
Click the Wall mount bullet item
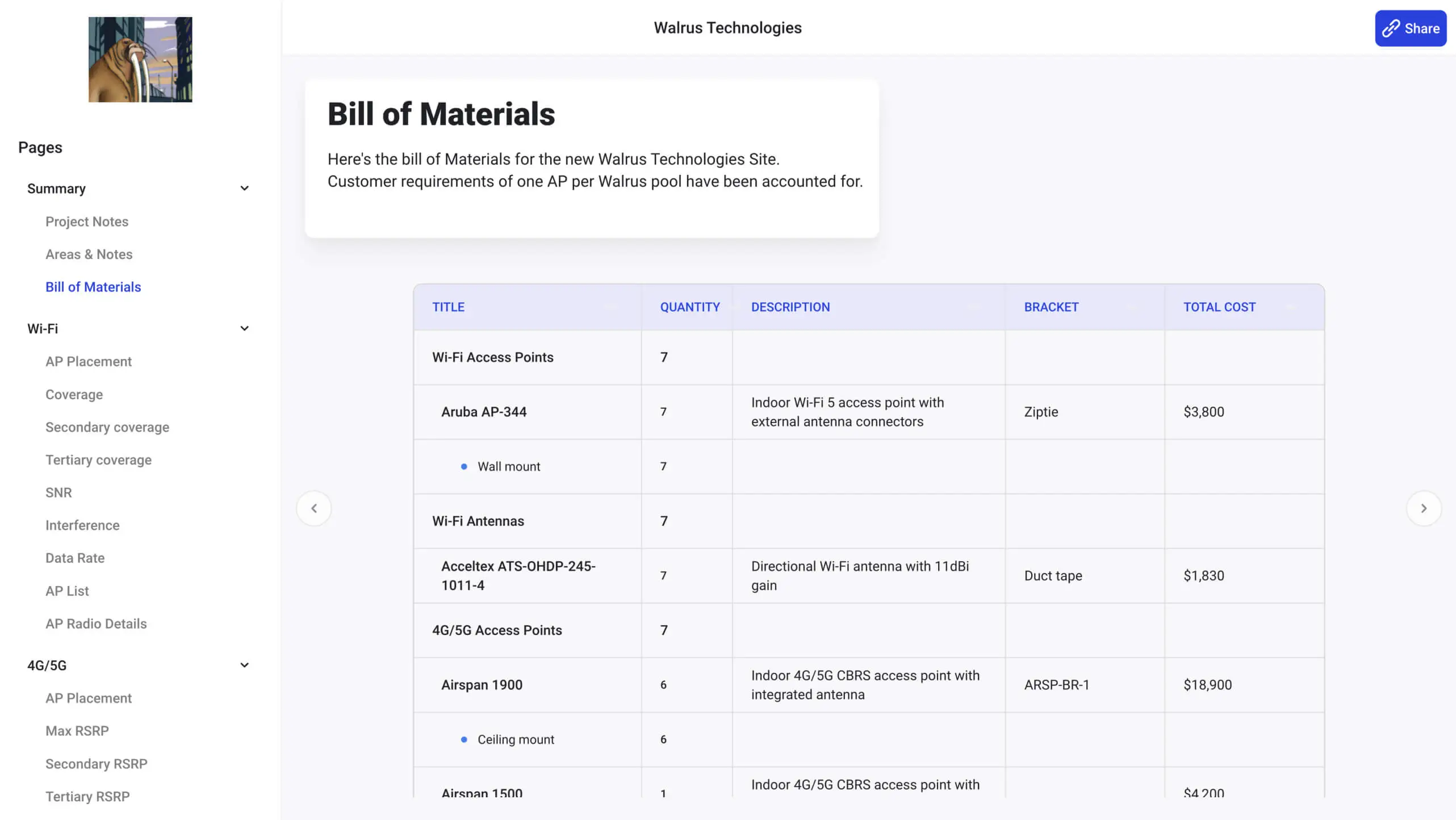(x=509, y=467)
